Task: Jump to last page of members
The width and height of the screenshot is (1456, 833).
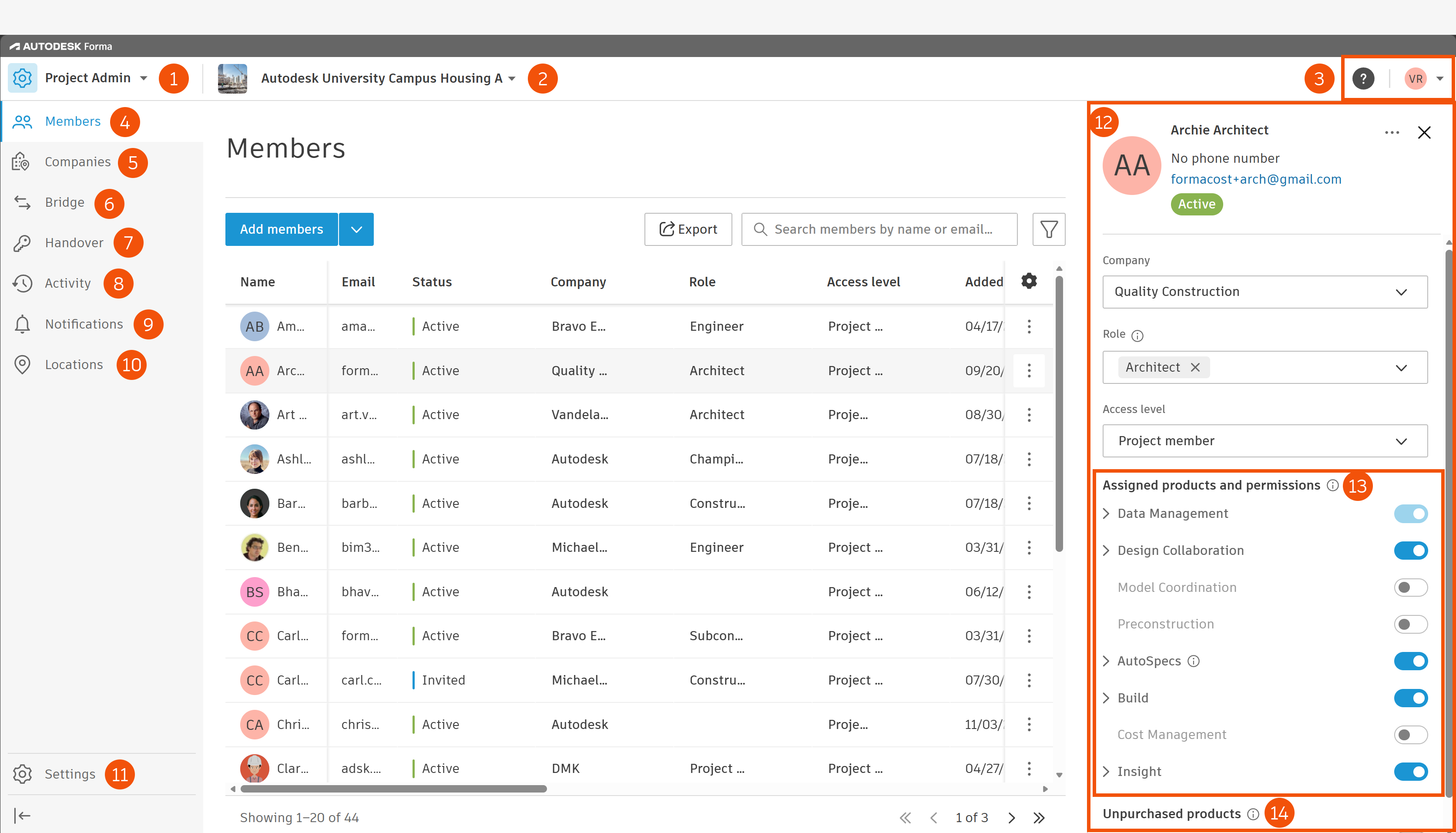Action: point(1039,818)
